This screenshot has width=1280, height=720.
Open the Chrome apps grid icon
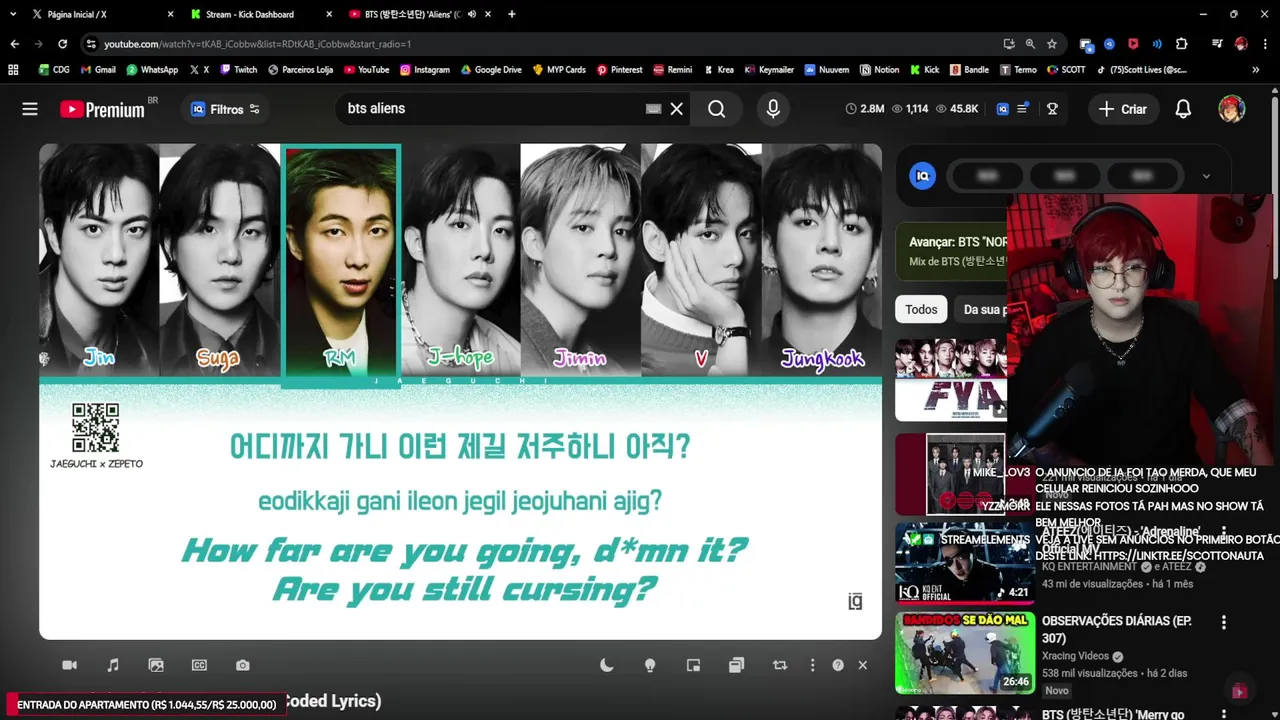pos(13,70)
